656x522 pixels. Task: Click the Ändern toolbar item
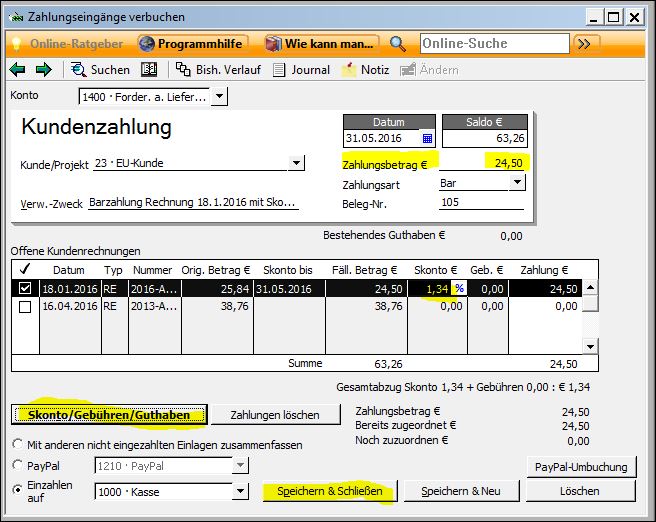(x=429, y=69)
